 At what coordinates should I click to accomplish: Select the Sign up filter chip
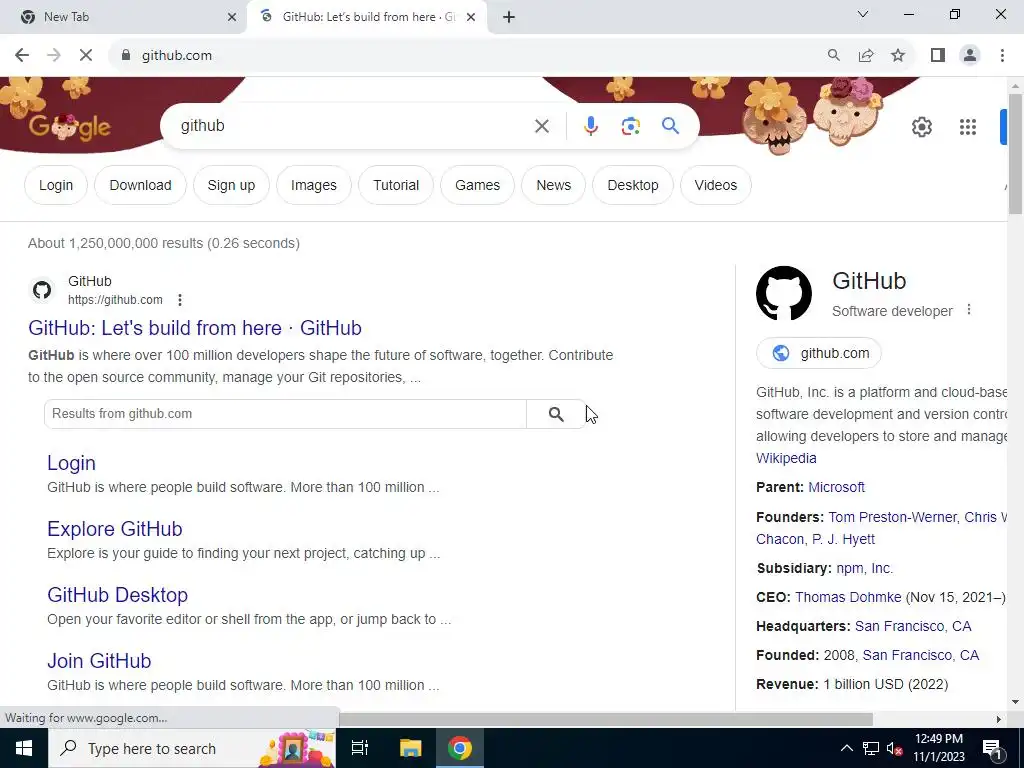pos(231,185)
